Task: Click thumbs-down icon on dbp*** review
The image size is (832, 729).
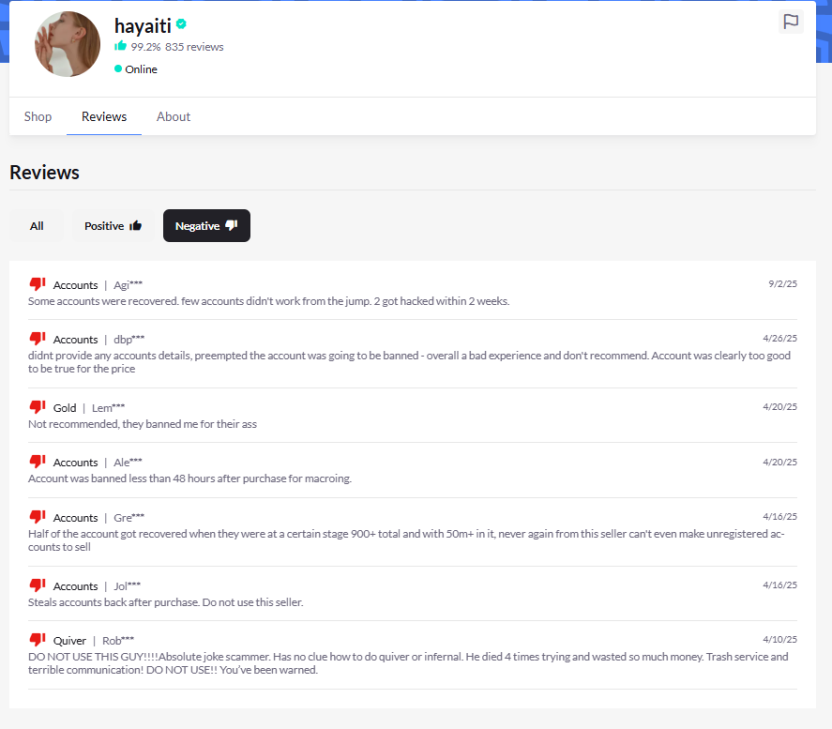Action: (x=37, y=339)
